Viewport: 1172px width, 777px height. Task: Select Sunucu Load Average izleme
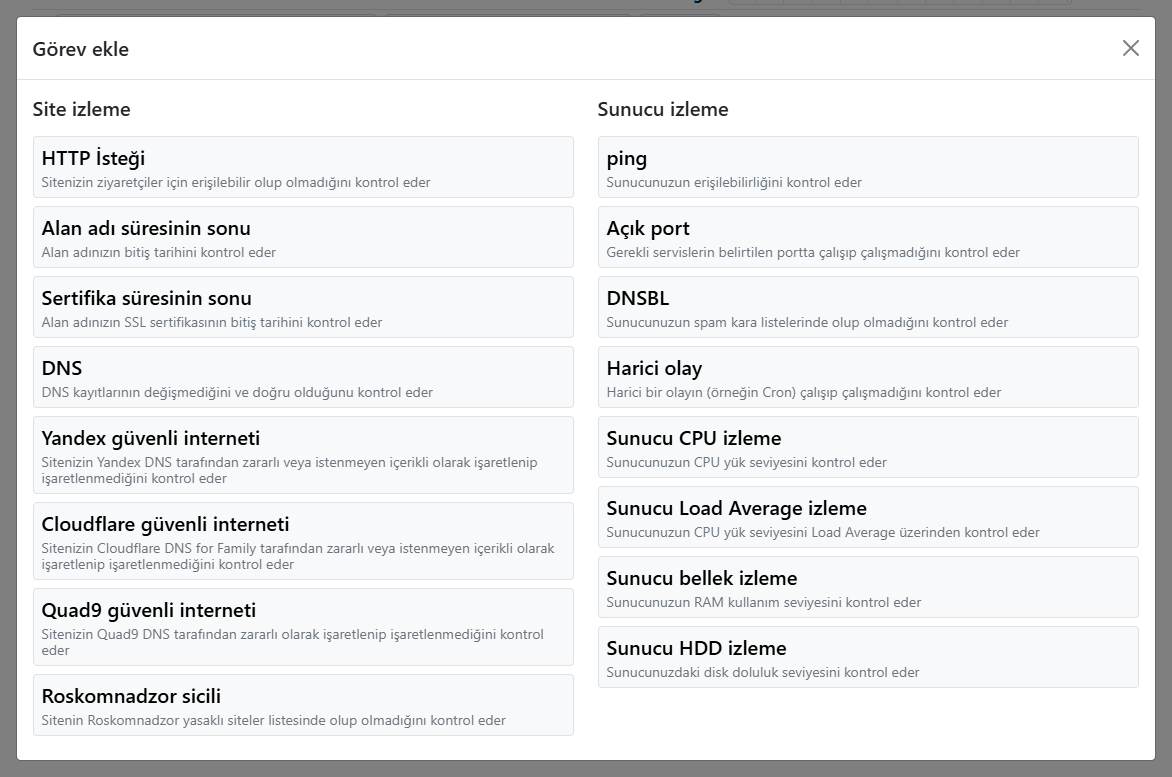tap(868, 517)
